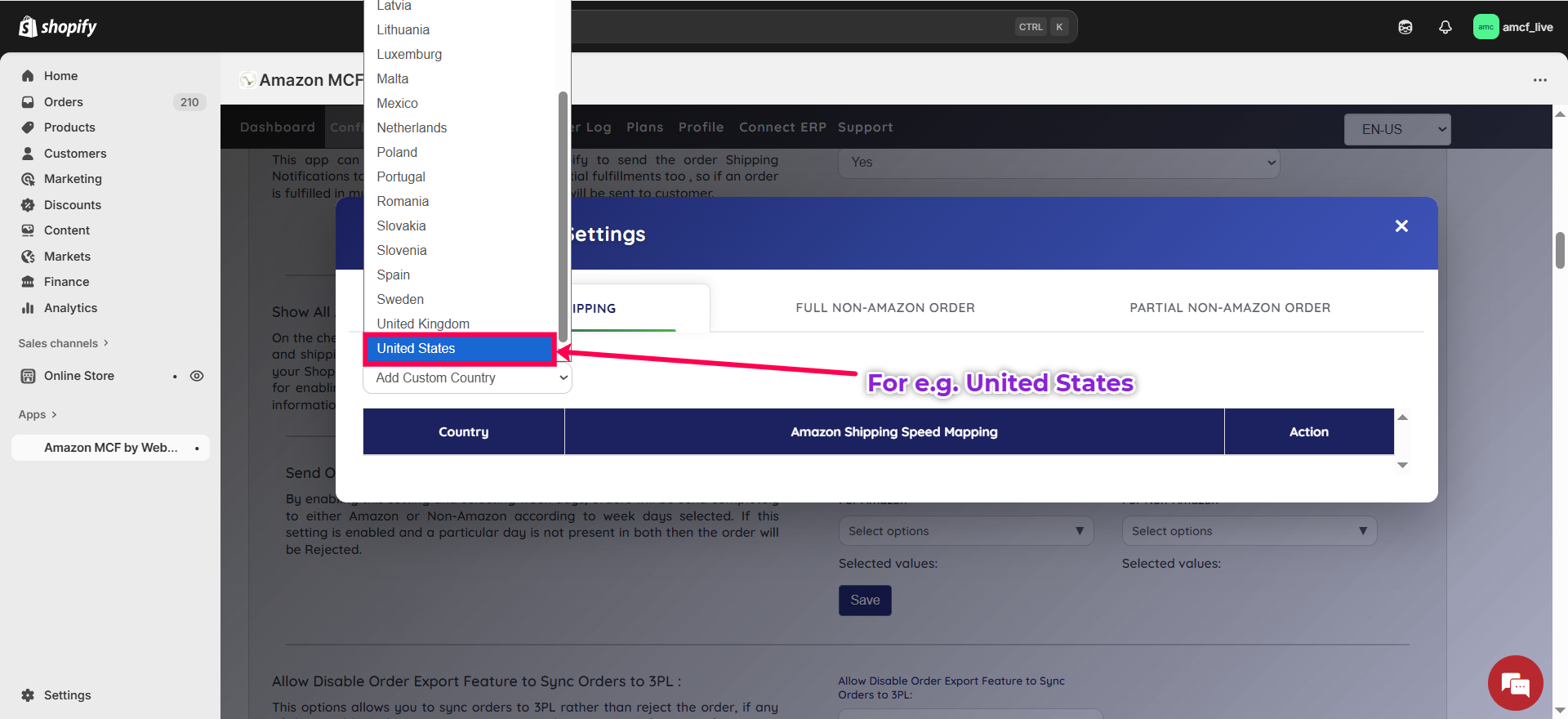
Task: Open Settings gear in sidebar
Action: (x=28, y=695)
